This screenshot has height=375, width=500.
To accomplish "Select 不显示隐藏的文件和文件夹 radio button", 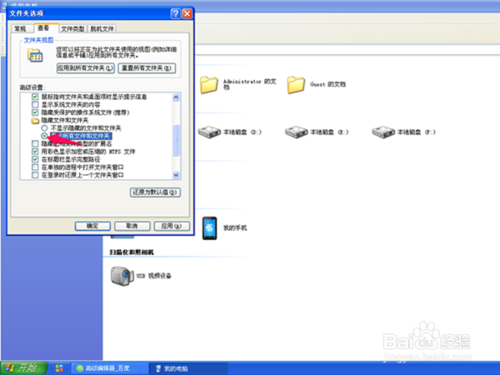I will click(44, 128).
